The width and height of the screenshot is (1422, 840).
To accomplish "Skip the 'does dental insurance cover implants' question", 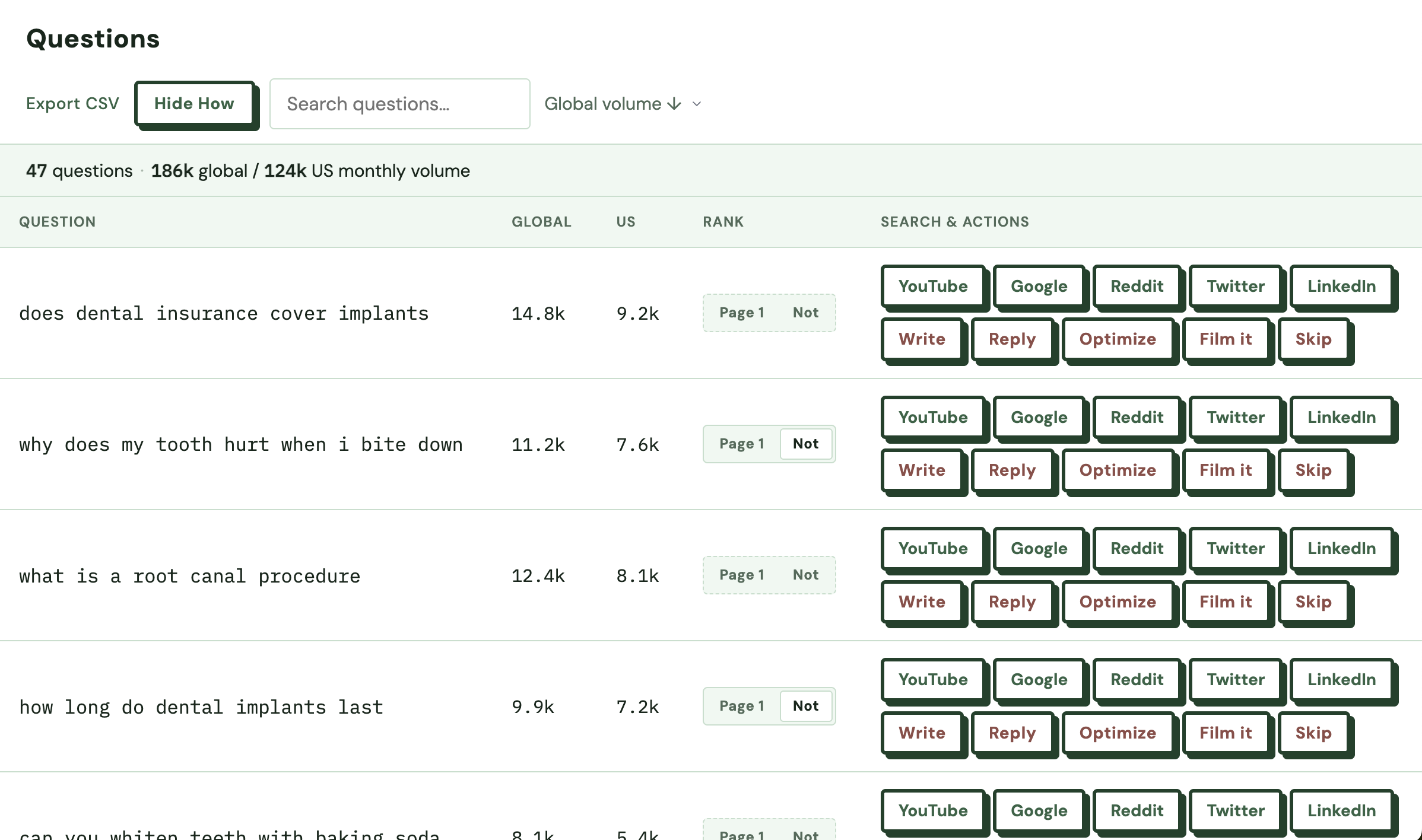I will tap(1313, 339).
